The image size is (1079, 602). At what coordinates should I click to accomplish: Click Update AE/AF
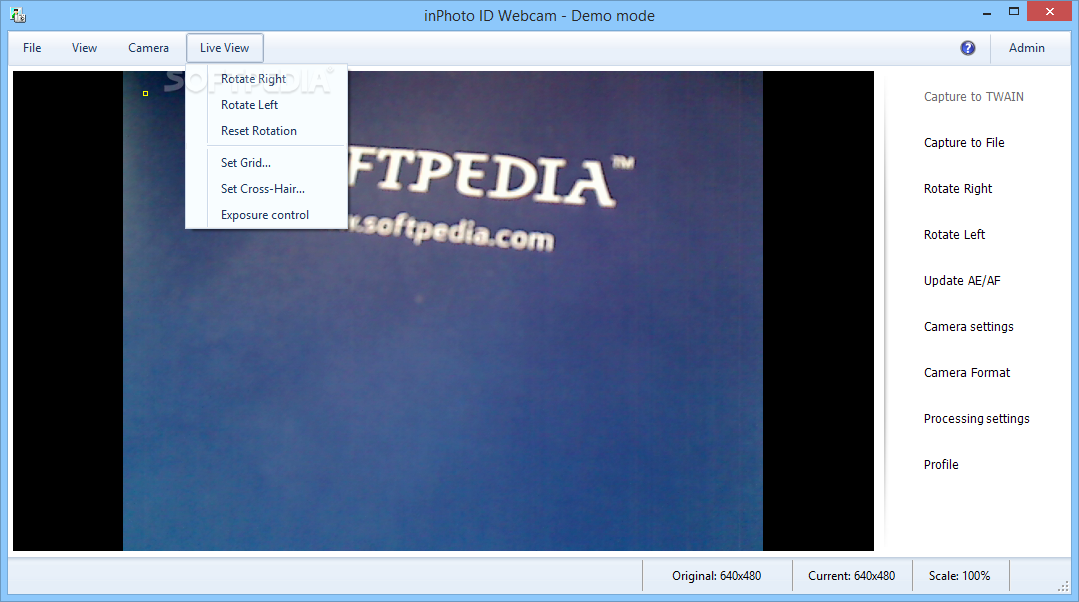[962, 281]
